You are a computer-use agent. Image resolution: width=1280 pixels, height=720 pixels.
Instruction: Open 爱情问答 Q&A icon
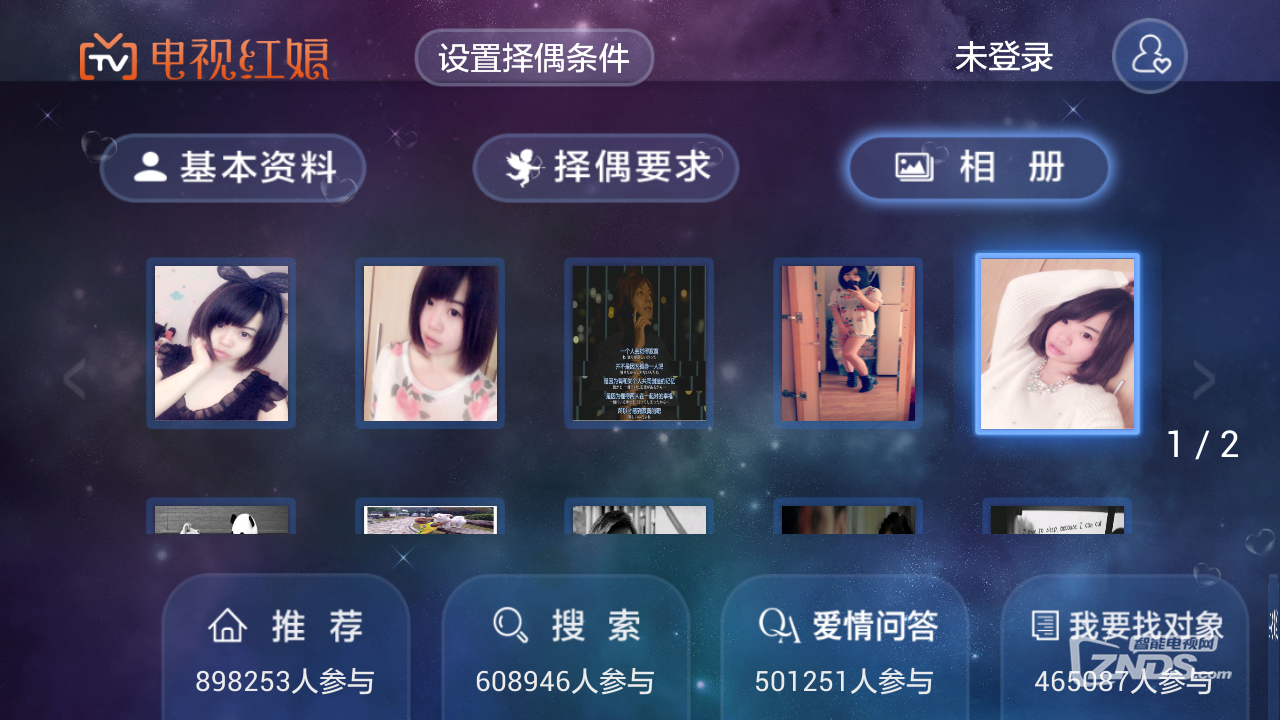pyautogui.click(x=779, y=626)
